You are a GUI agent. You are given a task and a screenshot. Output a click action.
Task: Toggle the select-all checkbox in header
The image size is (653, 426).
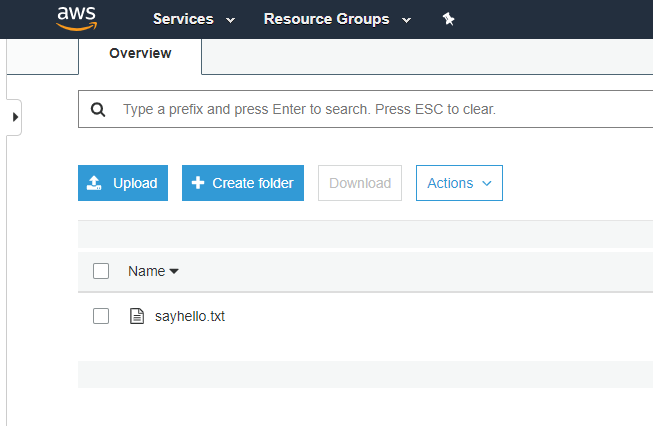[x=101, y=271]
